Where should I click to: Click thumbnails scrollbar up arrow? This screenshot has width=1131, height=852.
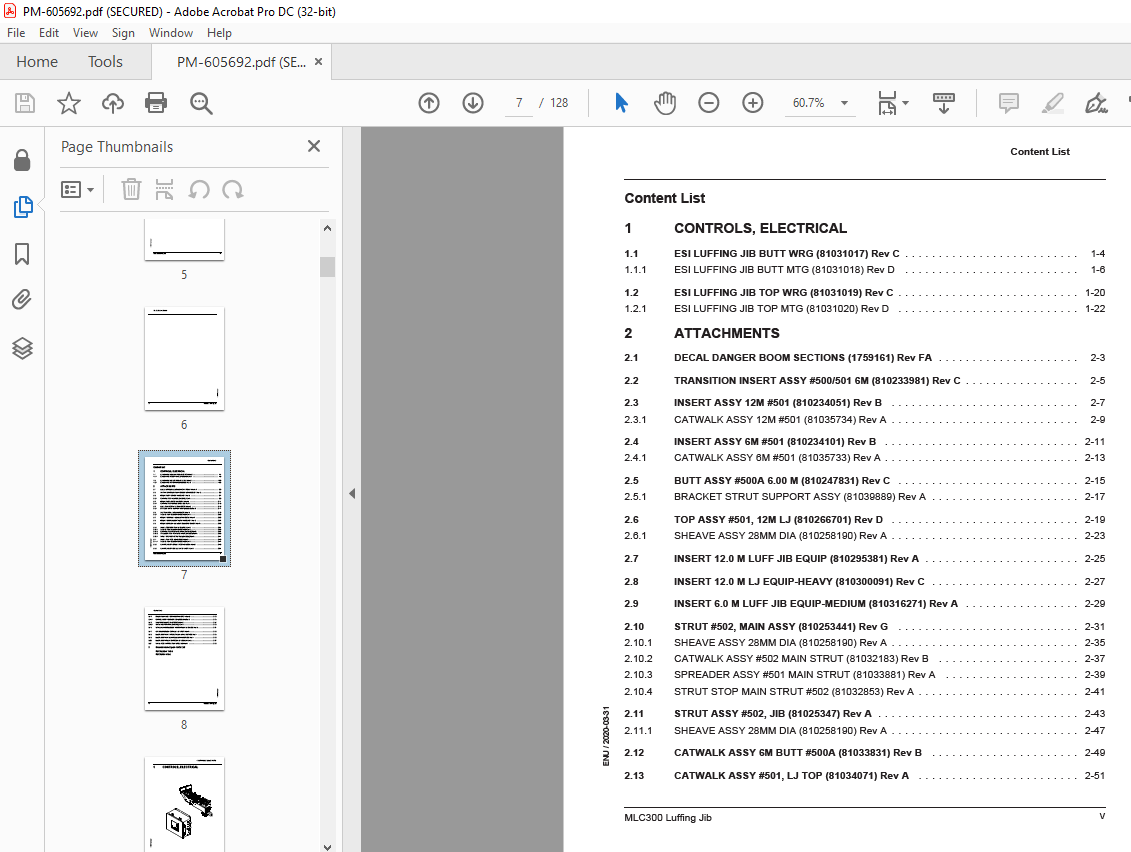click(327, 228)
